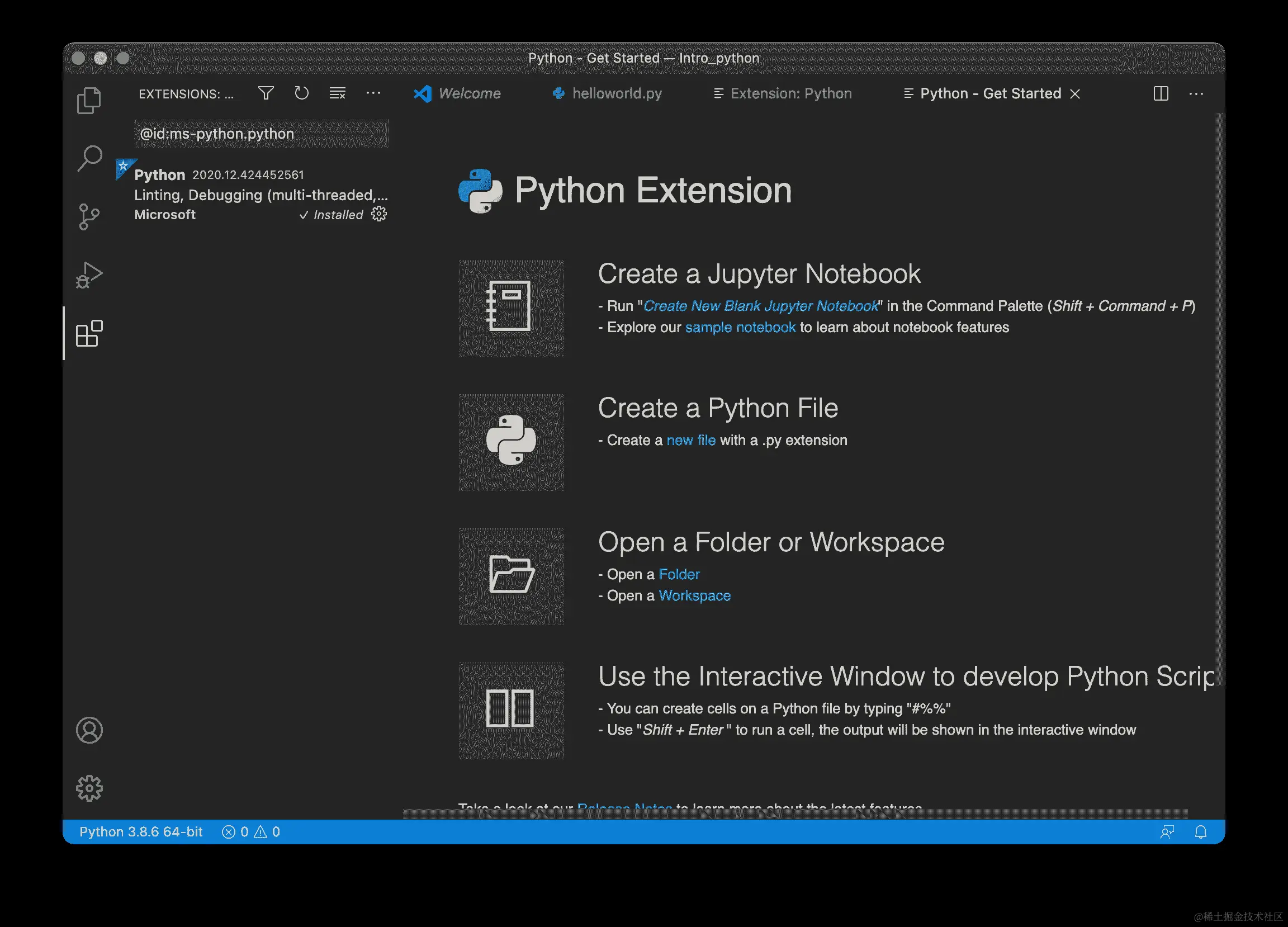Open editor more actions ellipsis
The width and height of the screenshot is (1288, 927).
pyautogui.click(x=1196, y=94)
